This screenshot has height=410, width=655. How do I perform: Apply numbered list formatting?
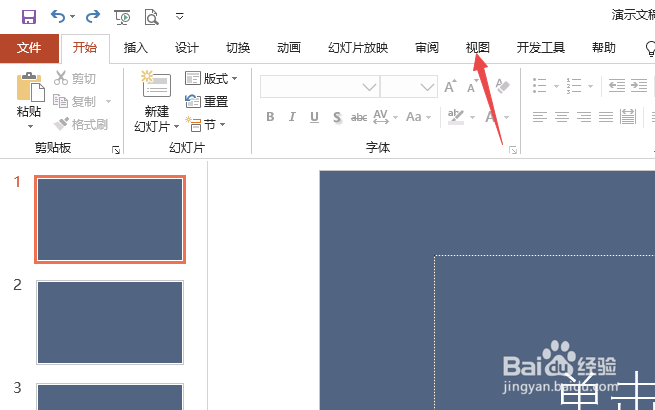click(574, 86)
